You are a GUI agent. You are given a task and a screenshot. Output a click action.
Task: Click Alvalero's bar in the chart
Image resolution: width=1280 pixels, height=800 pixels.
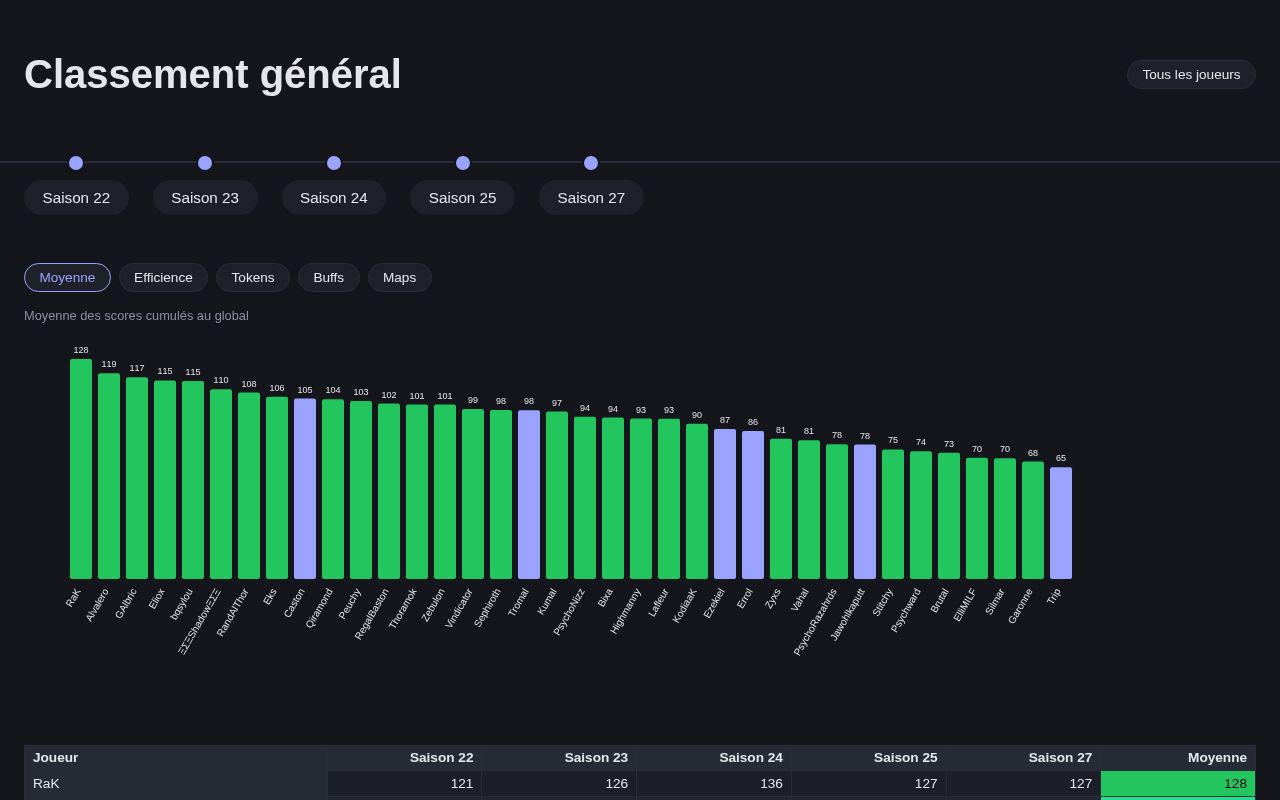click(x=109, y=476)
